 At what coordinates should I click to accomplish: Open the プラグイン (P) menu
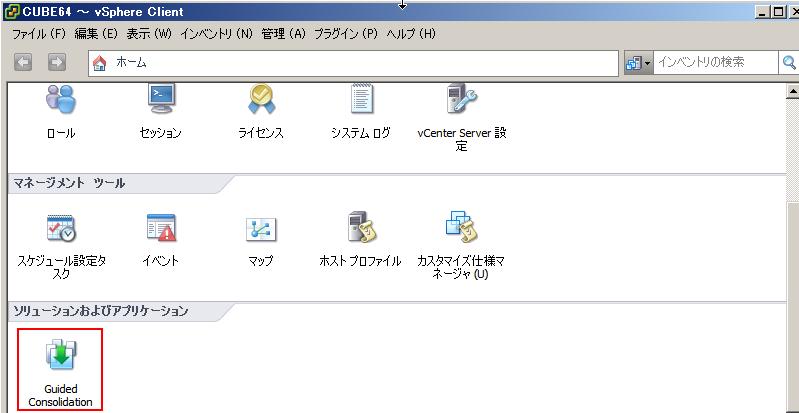(x=346, y=34)
